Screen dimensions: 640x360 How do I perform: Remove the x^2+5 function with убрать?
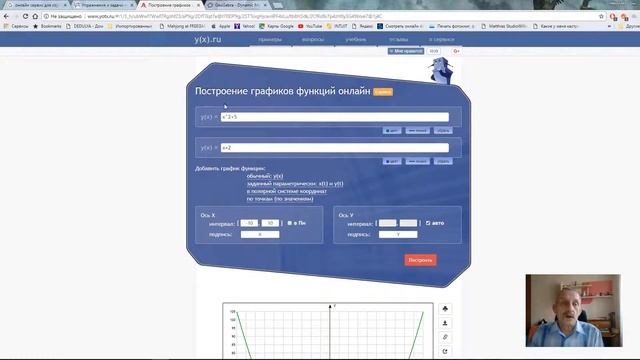click(443, 131)
